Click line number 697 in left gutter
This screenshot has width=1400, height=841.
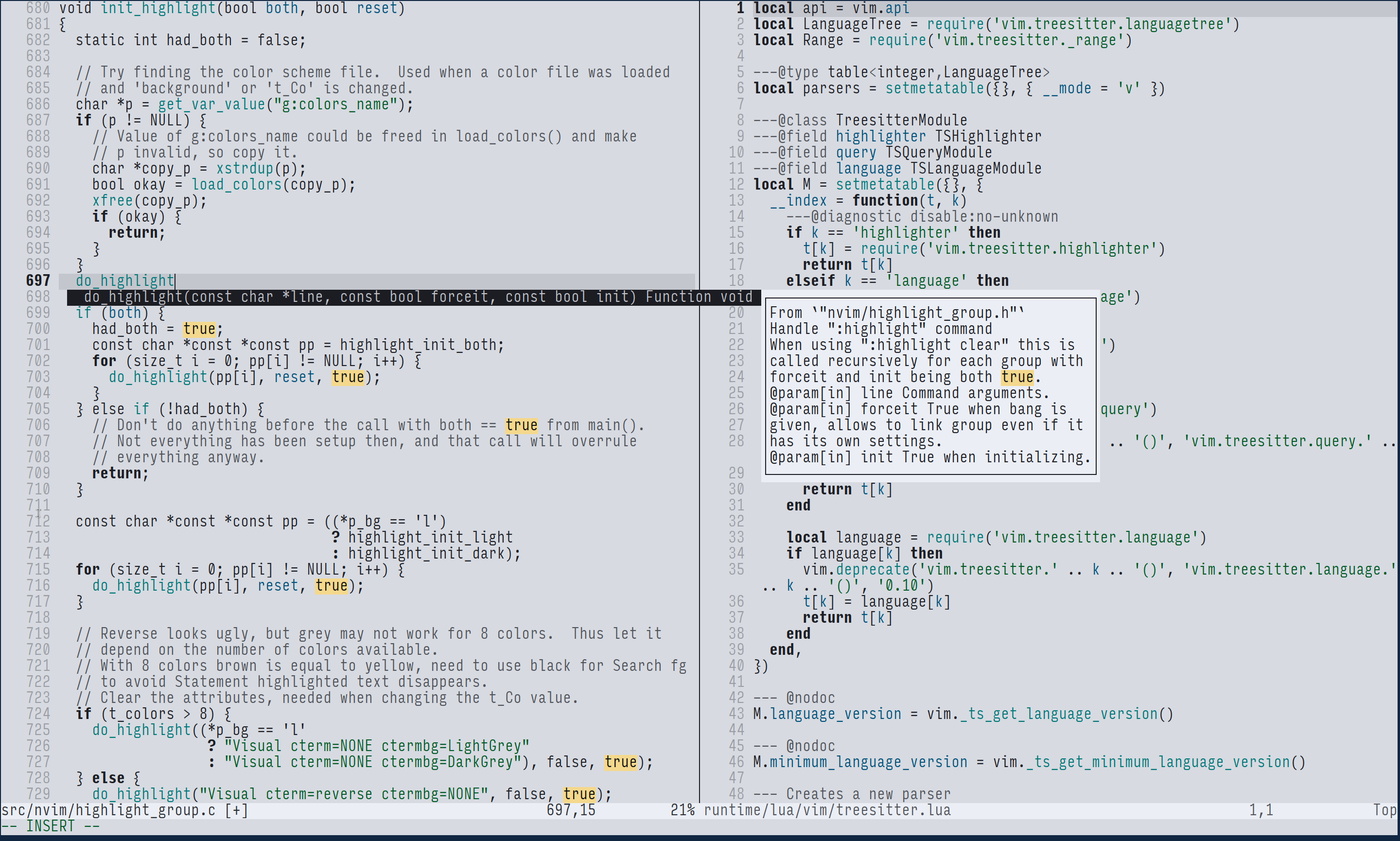click(x=38, y=280)
